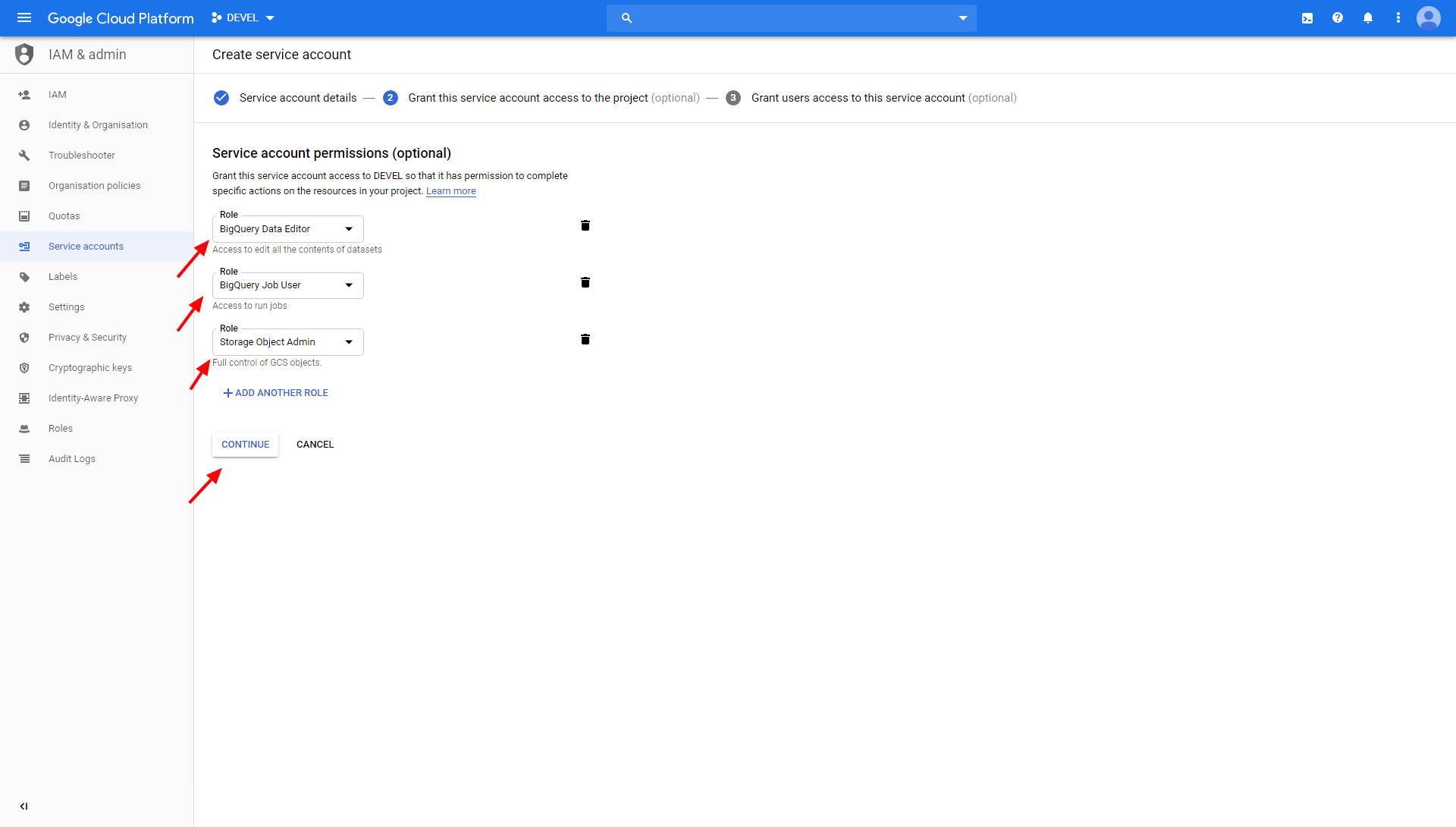Click the Audit Logs list icon

pos(24,459)
